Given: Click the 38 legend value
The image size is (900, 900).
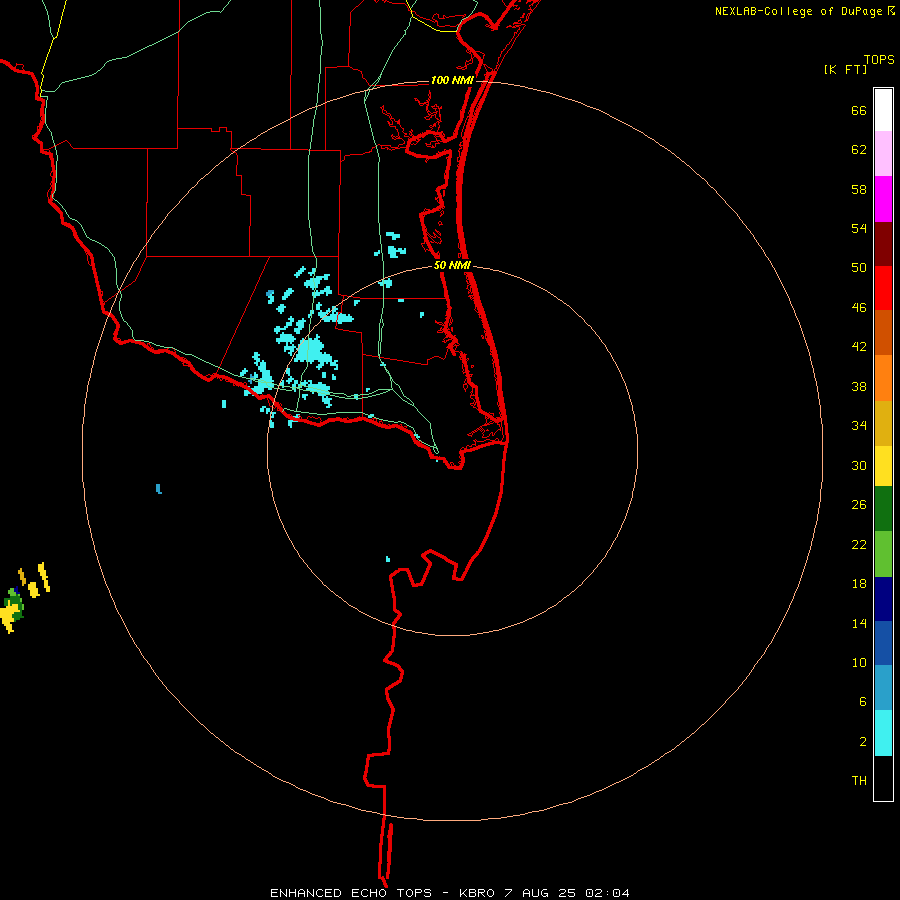Looking at the screenshot, I should (859, 386).
